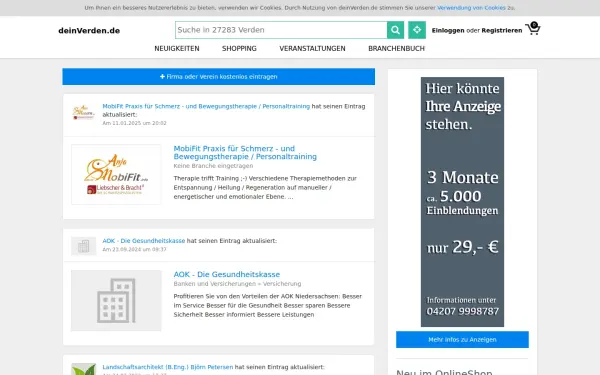Open AOK link in update header
The height and width of the screenshot is (375, 600).
tap(143, 241)
